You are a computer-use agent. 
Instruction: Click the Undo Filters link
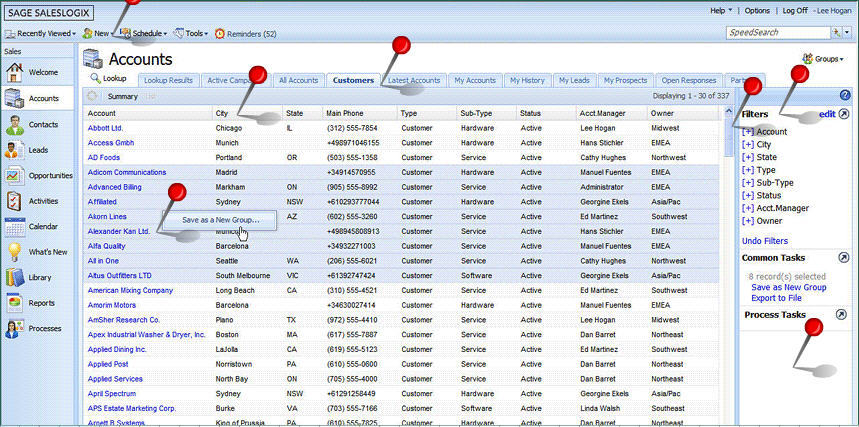coord(765,241)
